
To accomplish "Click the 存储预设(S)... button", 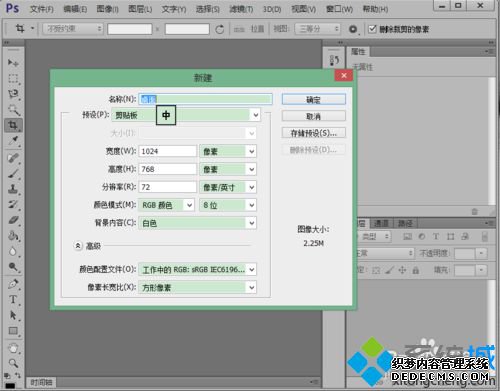I will [x=313, y=133].
